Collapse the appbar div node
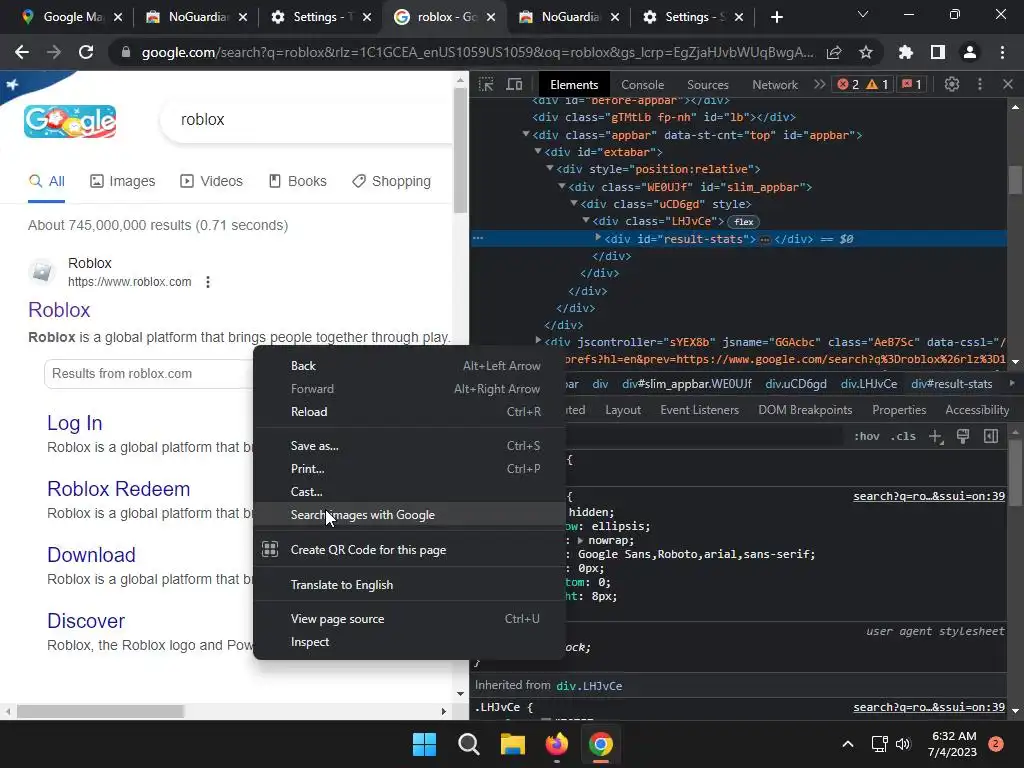Viewport: 1024px width, 768px height. (526, 135)
